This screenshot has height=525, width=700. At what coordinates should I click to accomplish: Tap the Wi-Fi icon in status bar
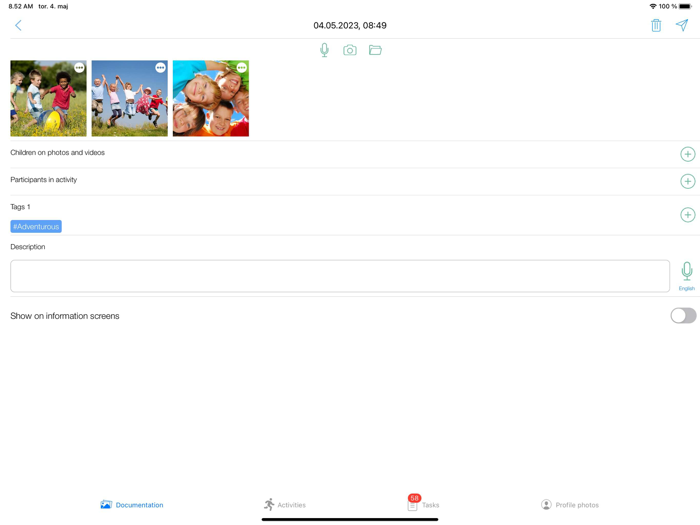click(x=653, y=6)
